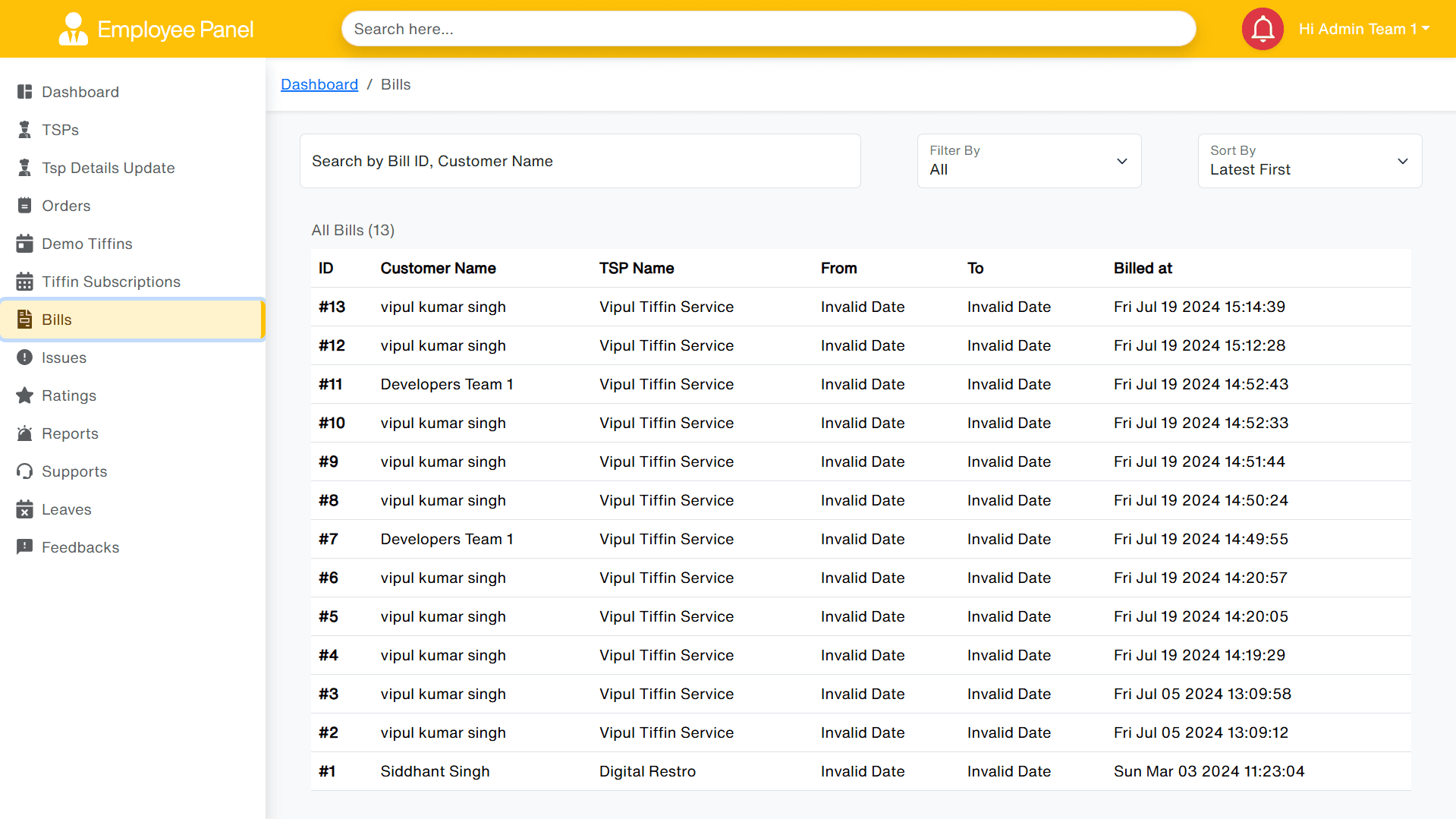
Task: Click the Supports headset icon
Action: [x=24, y=471]
